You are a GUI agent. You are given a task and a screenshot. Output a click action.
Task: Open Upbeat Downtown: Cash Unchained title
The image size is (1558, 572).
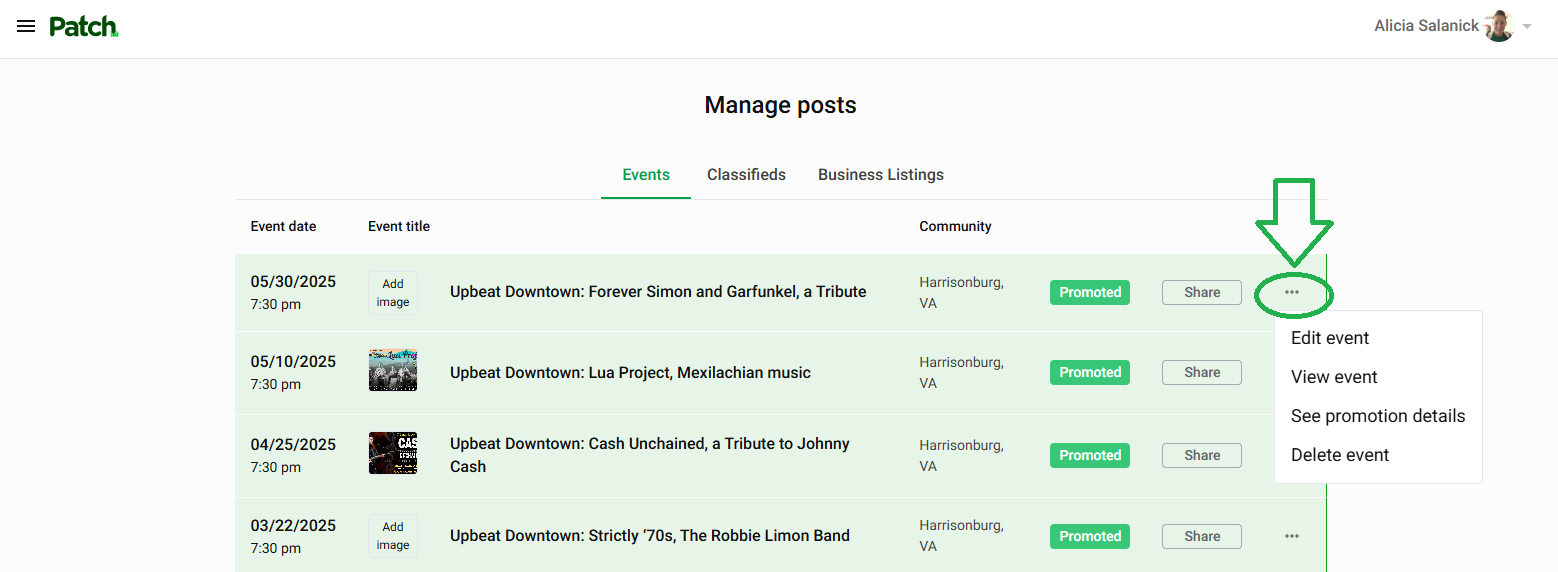(650, 455)
